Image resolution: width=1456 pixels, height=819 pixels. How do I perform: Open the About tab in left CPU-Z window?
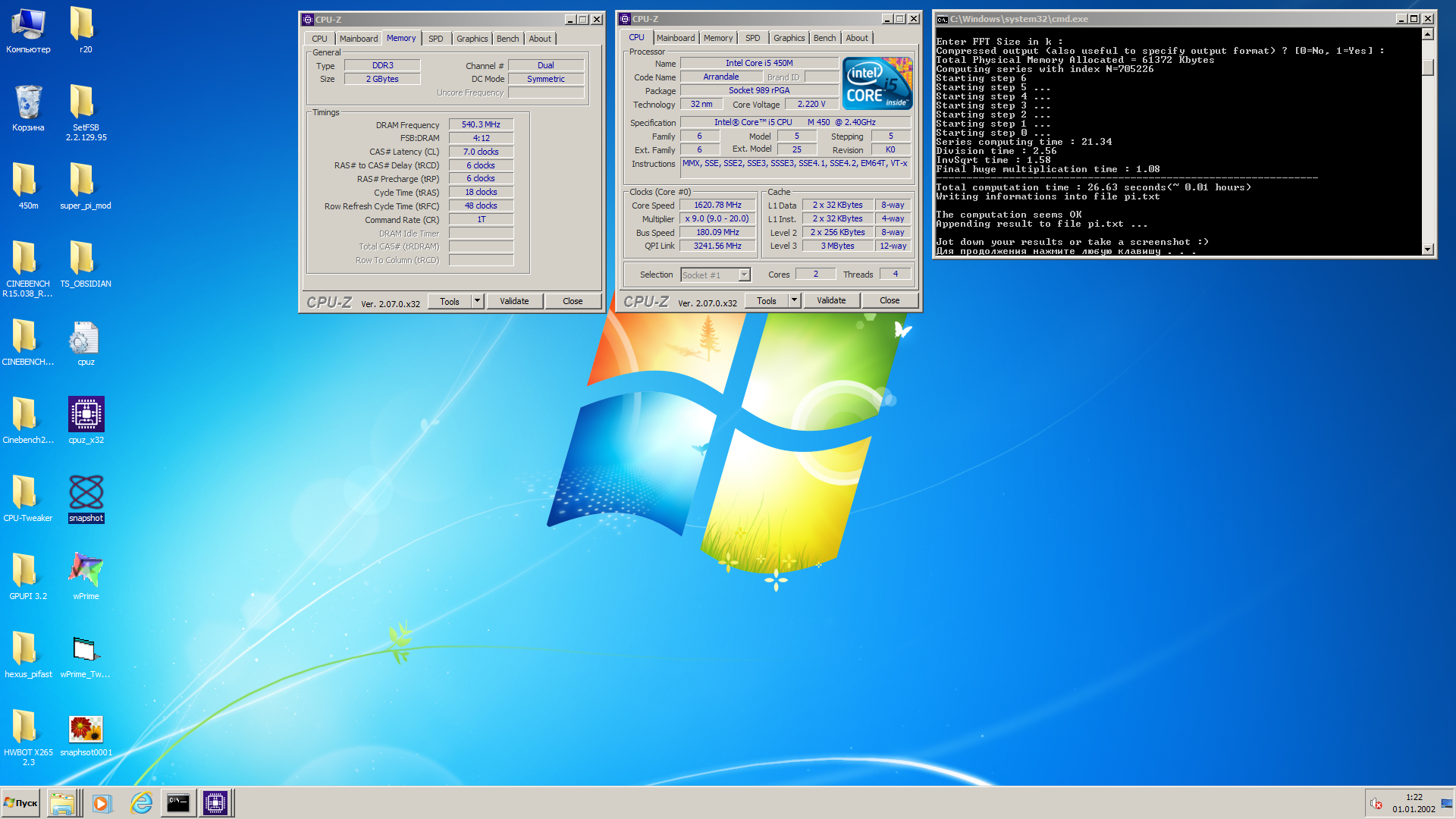(x=540, y=39)
